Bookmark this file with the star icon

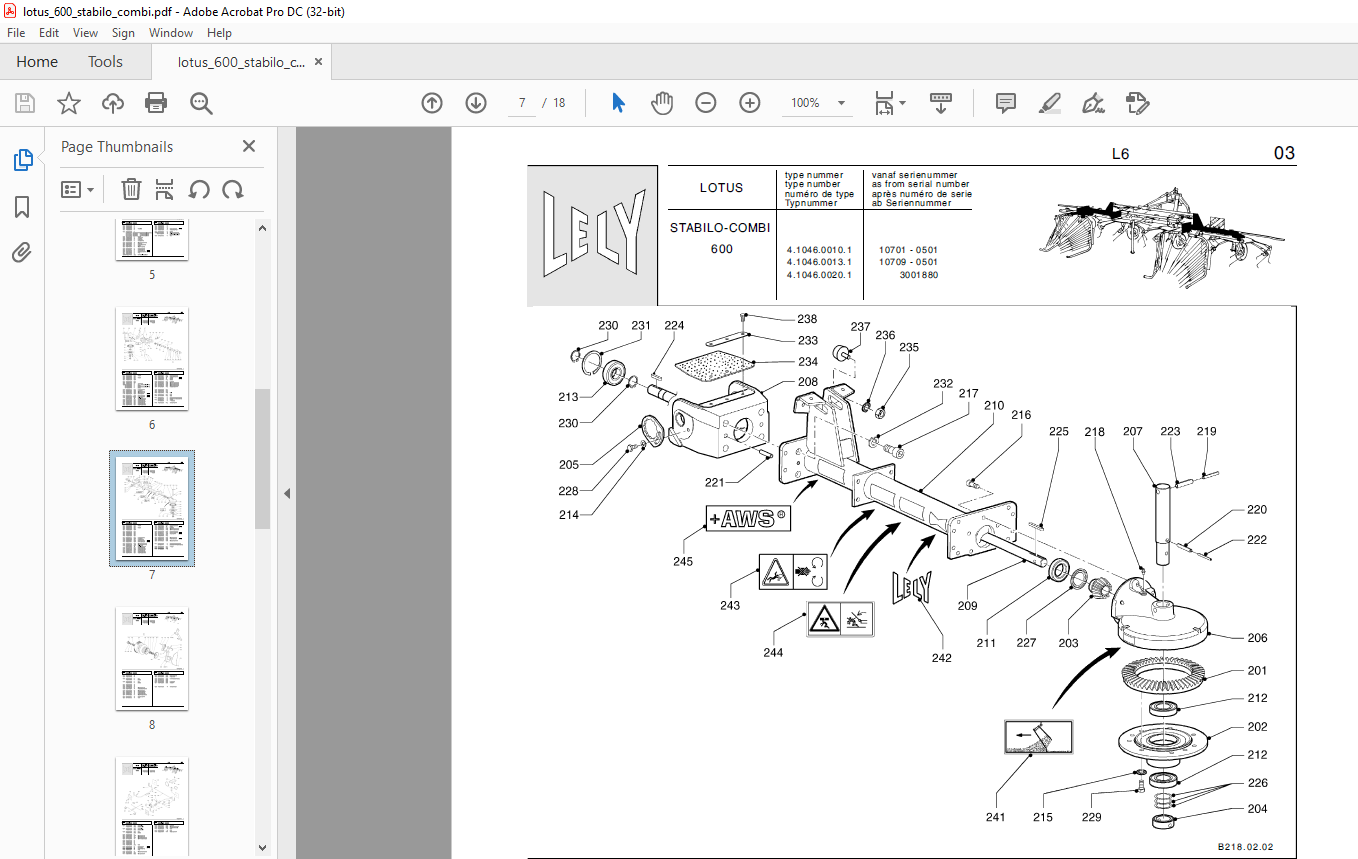coord(68,103)
